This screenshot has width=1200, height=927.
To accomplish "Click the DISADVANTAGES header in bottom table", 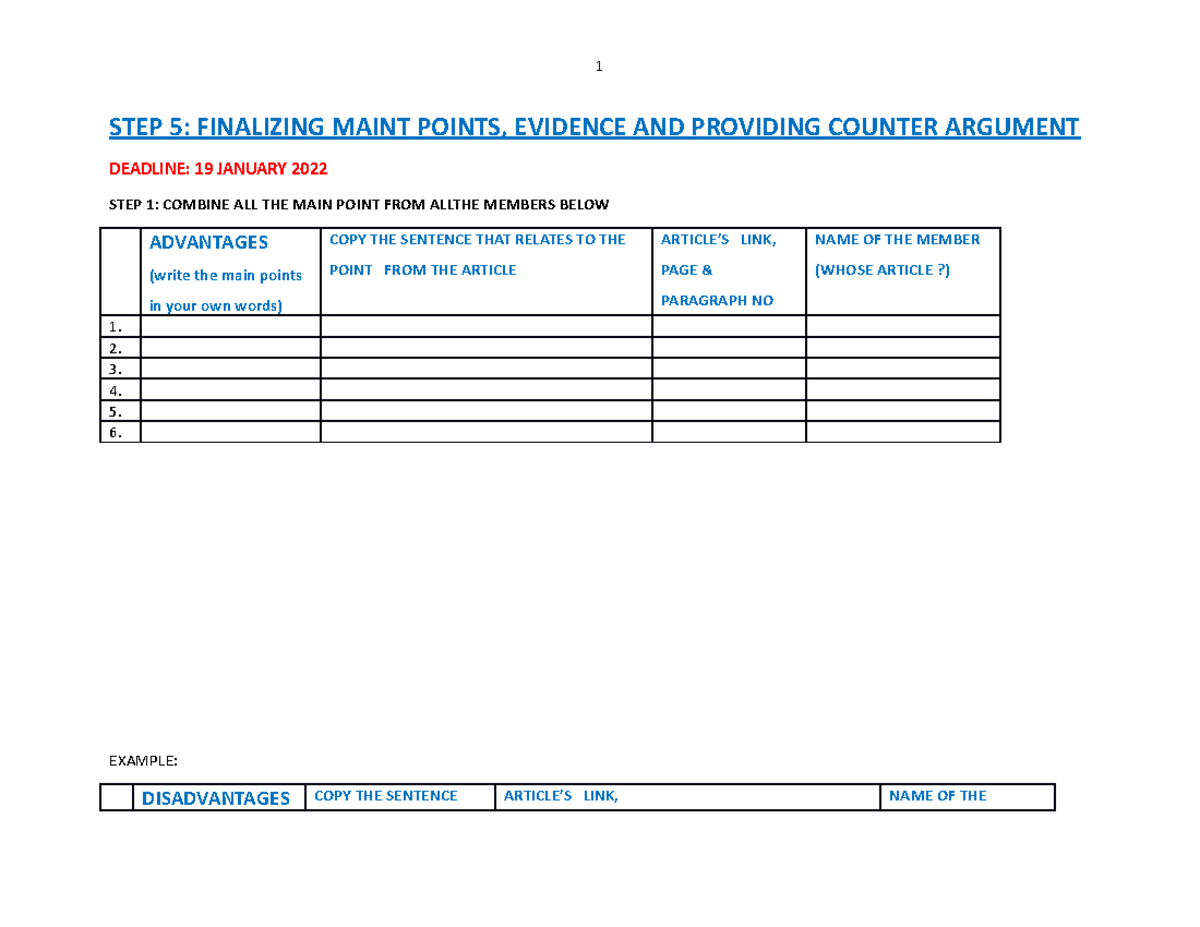I will [x=214, y=799].
